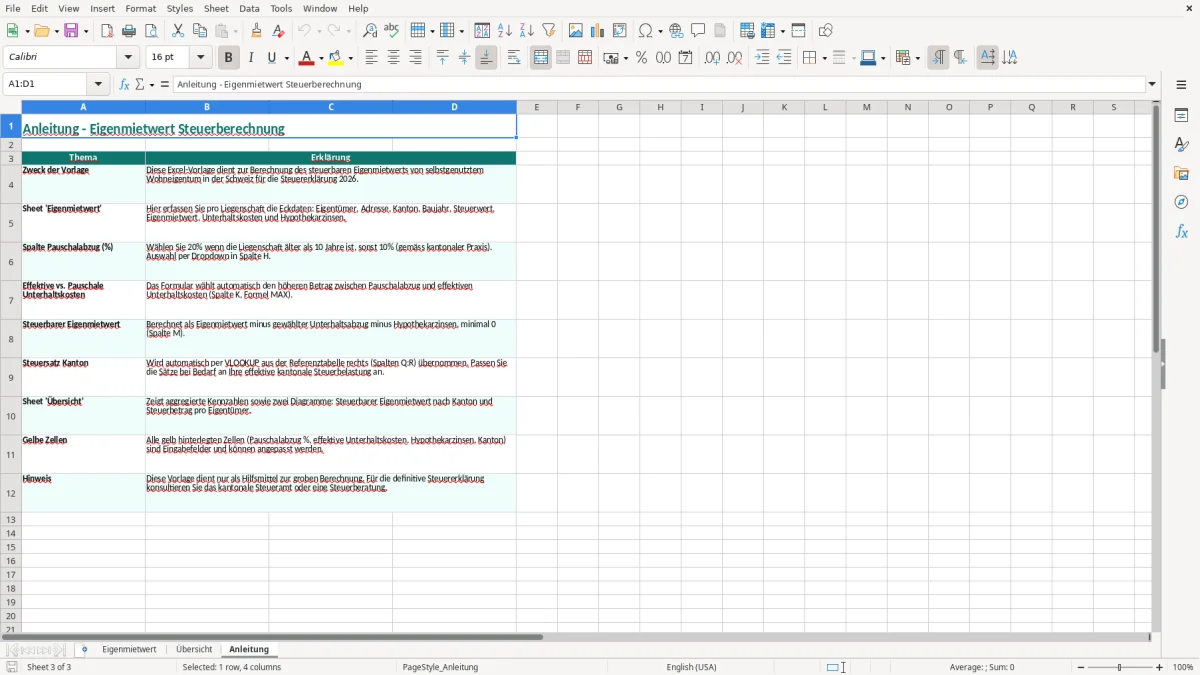Click the Sort Descending icon

527,31
